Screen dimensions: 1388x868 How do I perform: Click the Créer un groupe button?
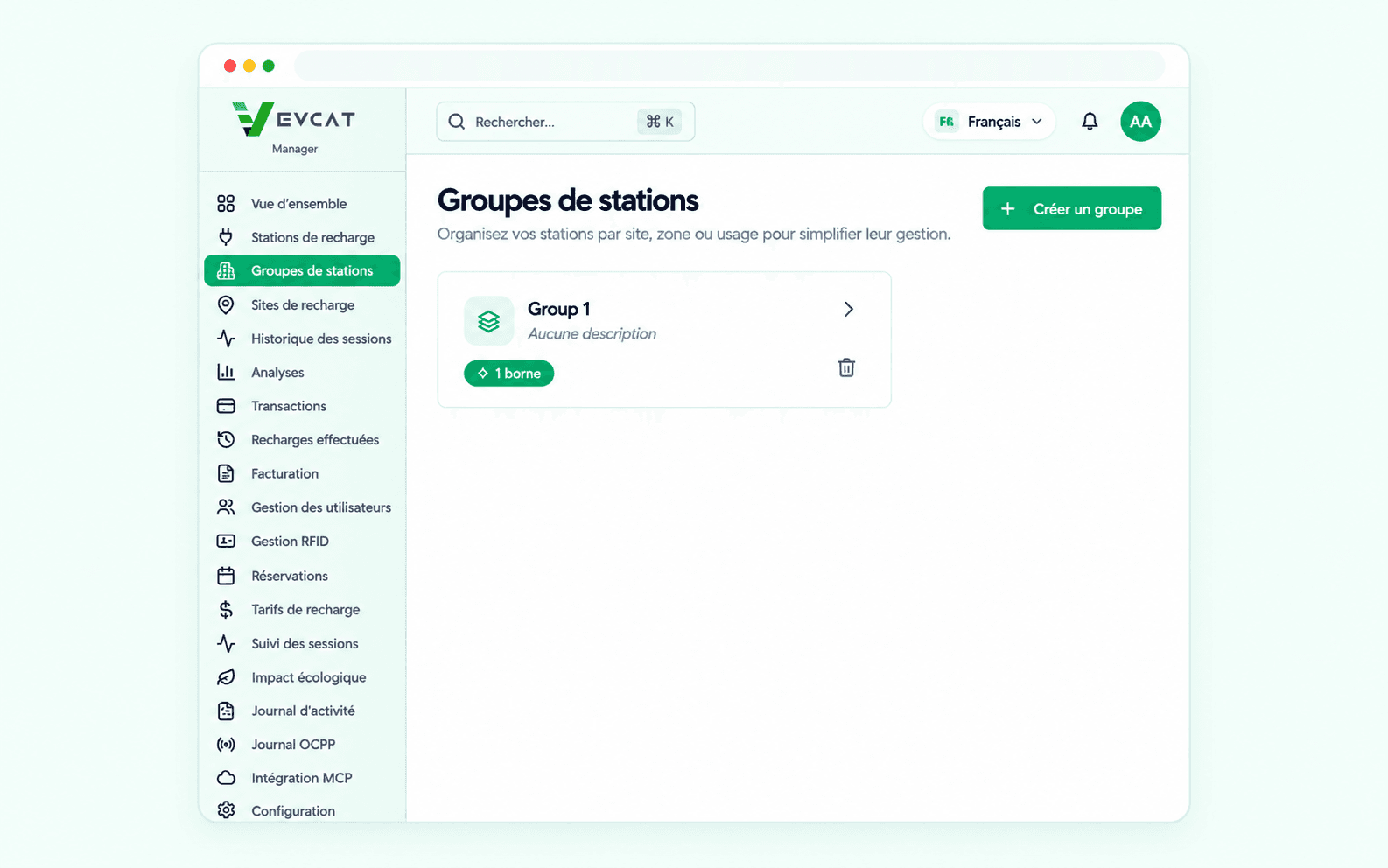pos(1072,208)
